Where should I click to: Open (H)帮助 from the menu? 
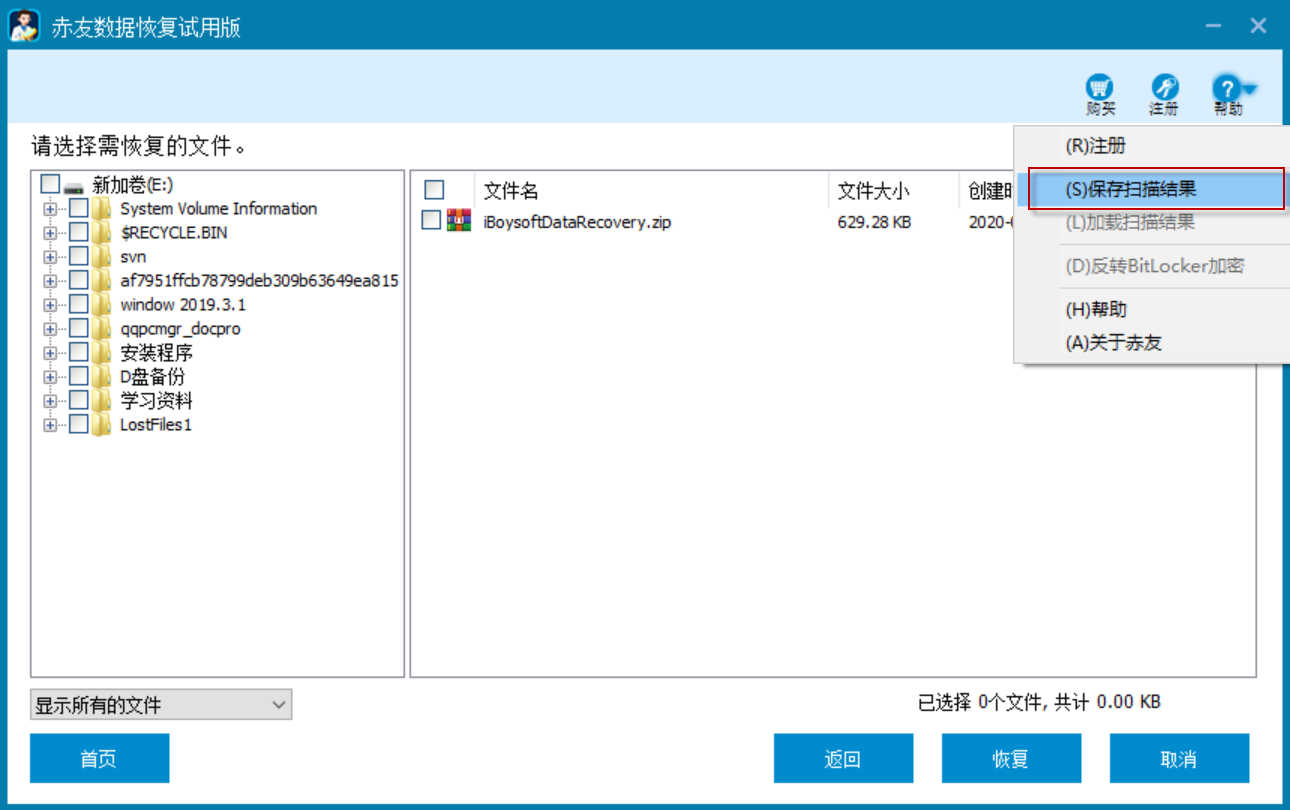point(1151,310)
